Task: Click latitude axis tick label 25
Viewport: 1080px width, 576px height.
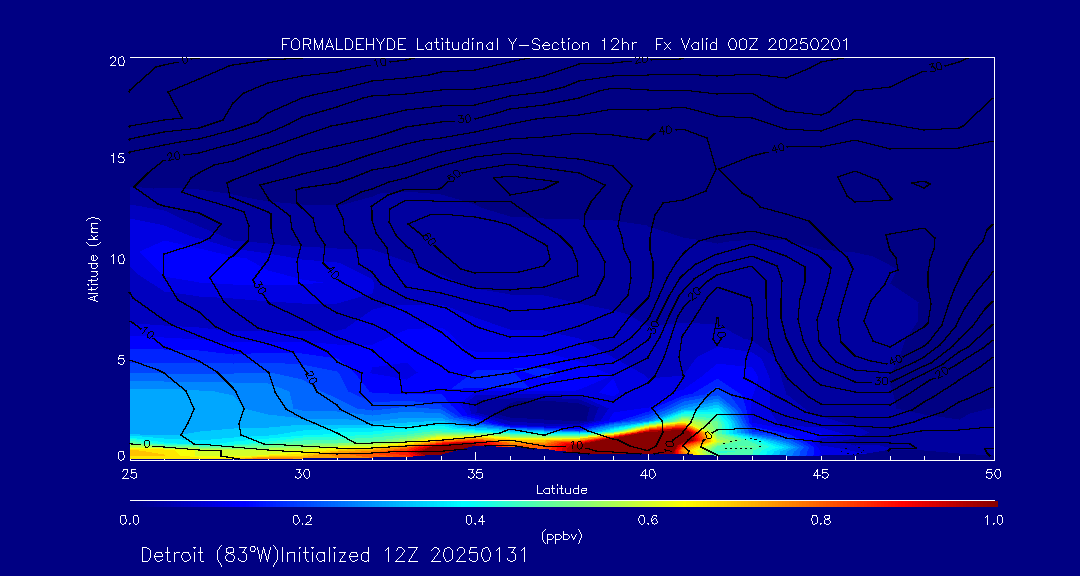Action: [129, 474]
